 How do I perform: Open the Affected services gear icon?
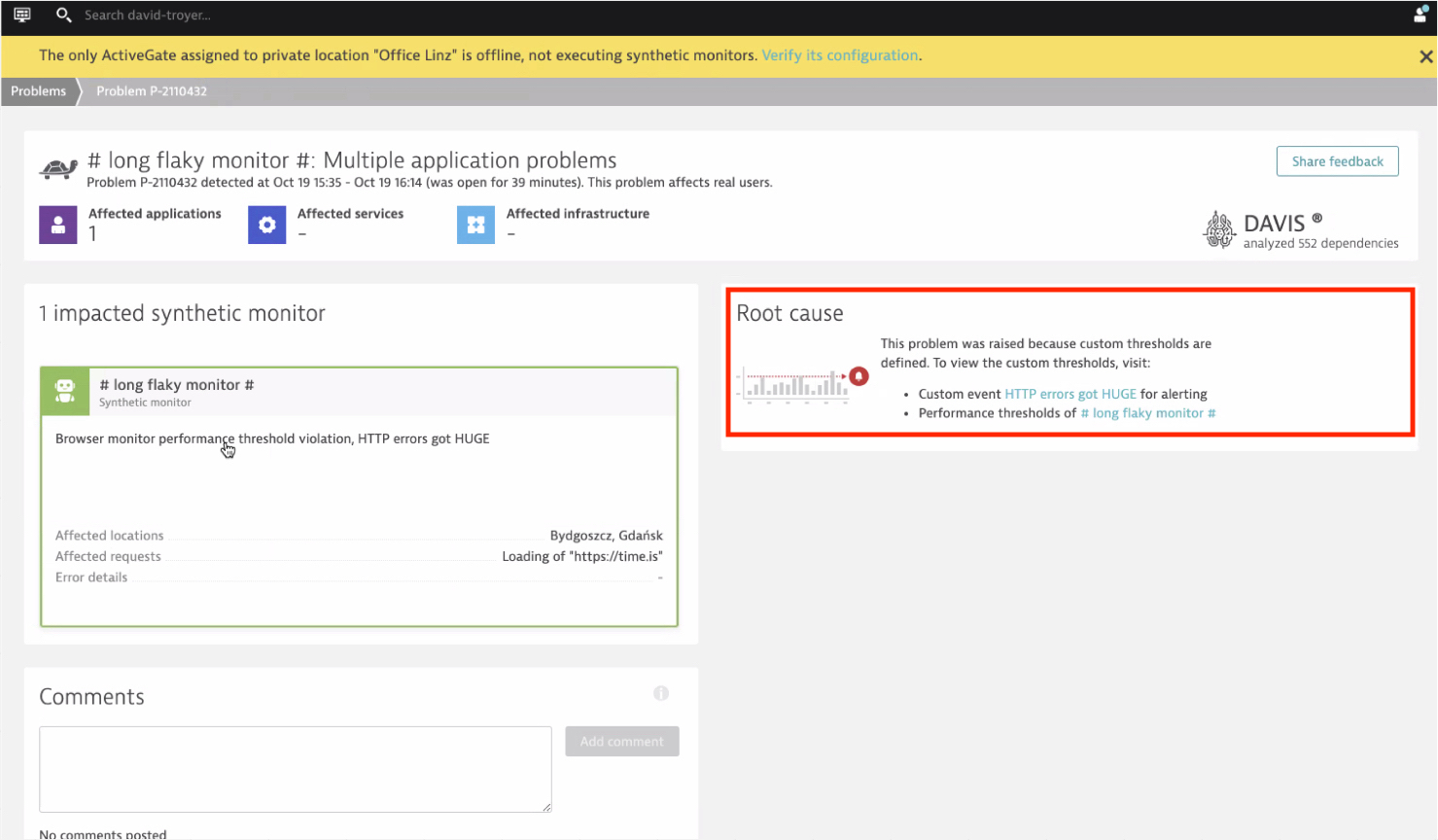267,225
